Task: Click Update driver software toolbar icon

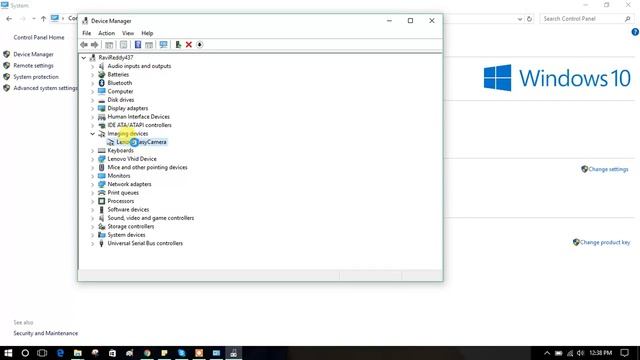Action: tap(178, 44)
